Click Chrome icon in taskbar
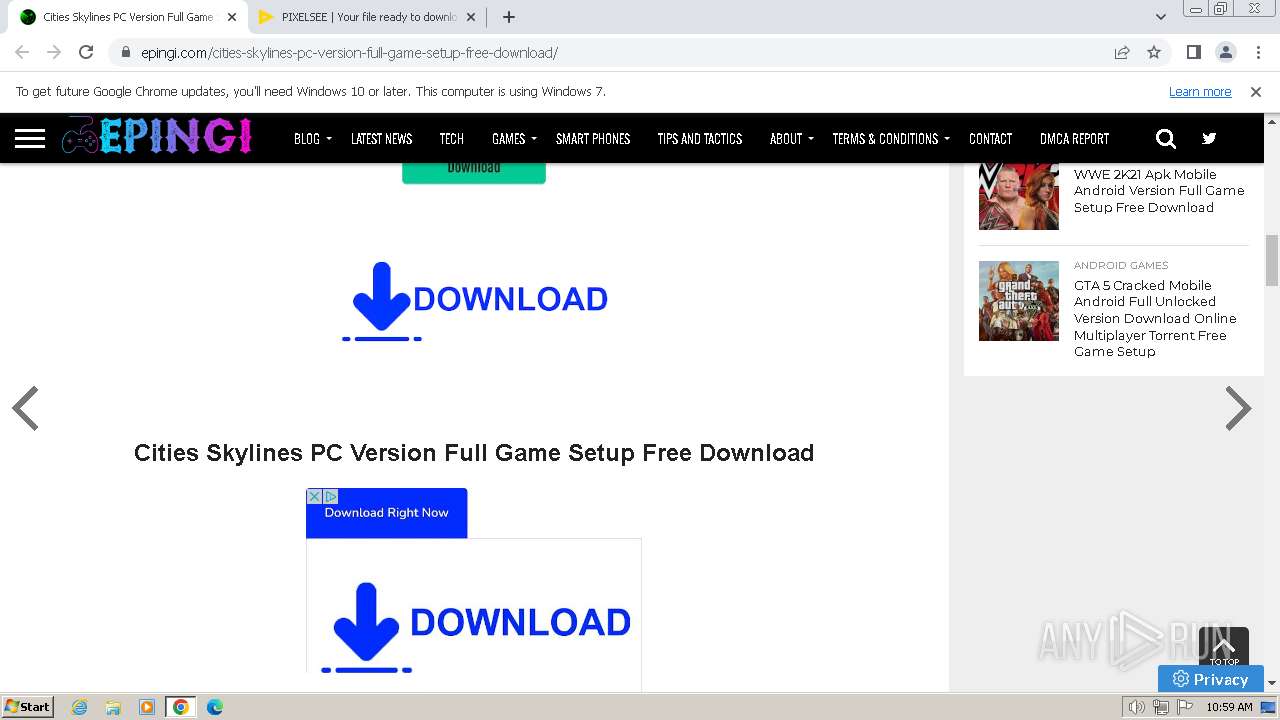 (181, 707)
